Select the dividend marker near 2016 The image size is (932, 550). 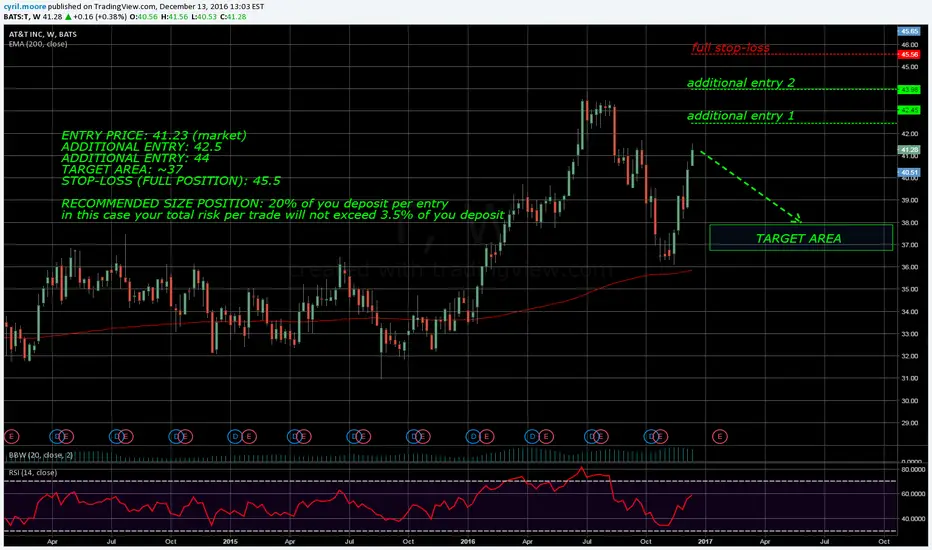pyautogui.click(x=473, y=436)
